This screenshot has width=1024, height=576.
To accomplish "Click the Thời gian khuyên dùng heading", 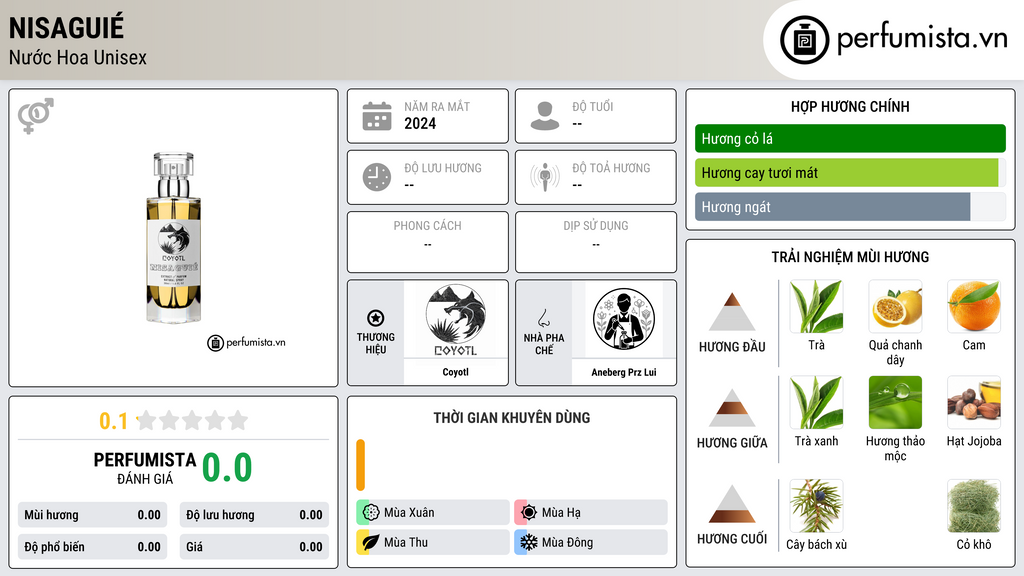I will [x=512, y=417].
